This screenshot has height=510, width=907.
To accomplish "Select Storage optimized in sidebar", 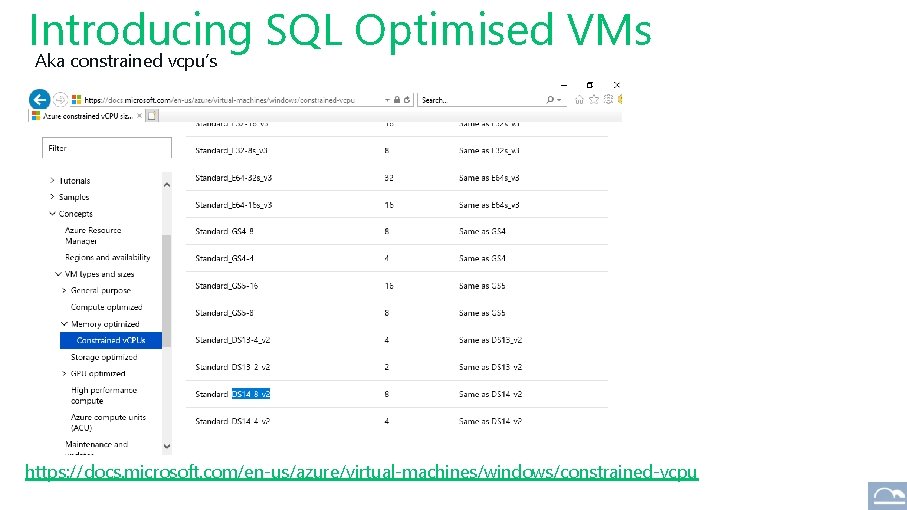I will 104,357.
